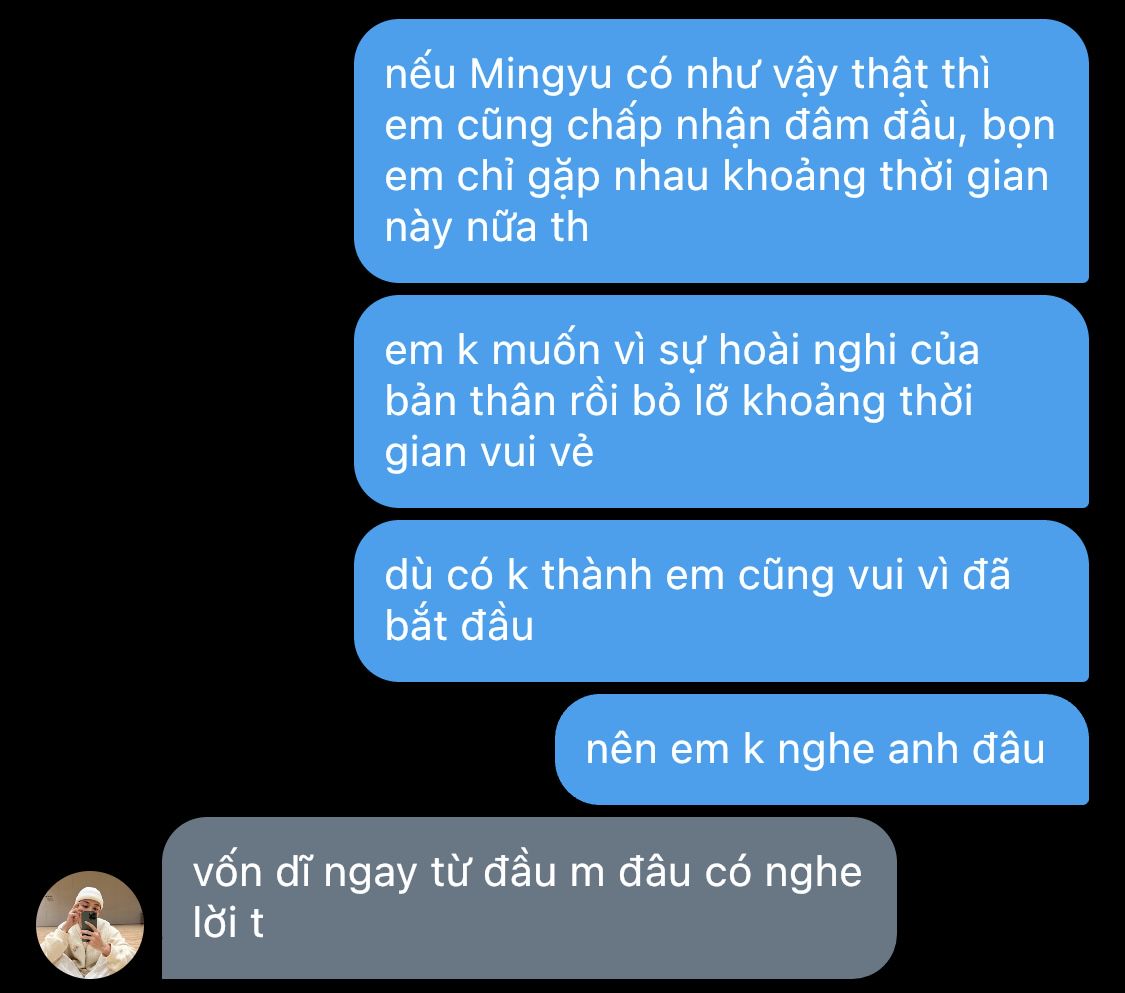This screenshot has height=993, width=1125.
Task: Select the 'dù có k thành em' bubble
Action: [x=721, y=601]
